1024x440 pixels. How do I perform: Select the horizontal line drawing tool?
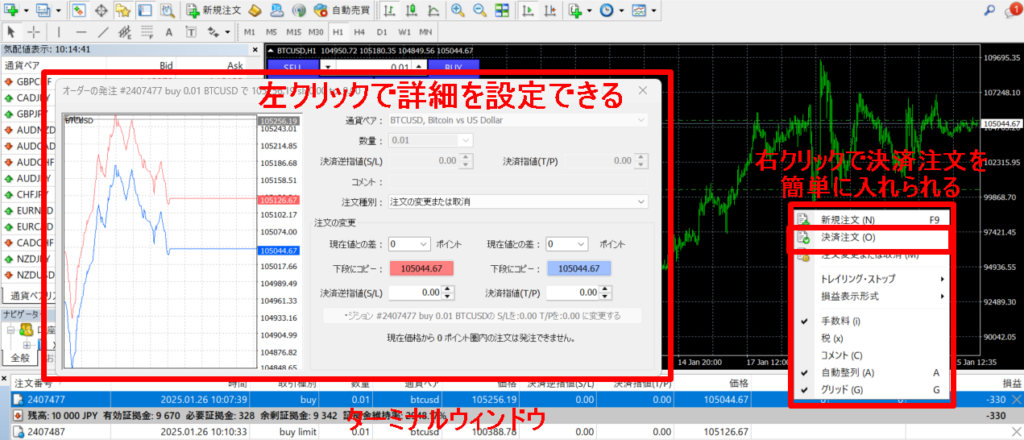[x=81, y=31]
